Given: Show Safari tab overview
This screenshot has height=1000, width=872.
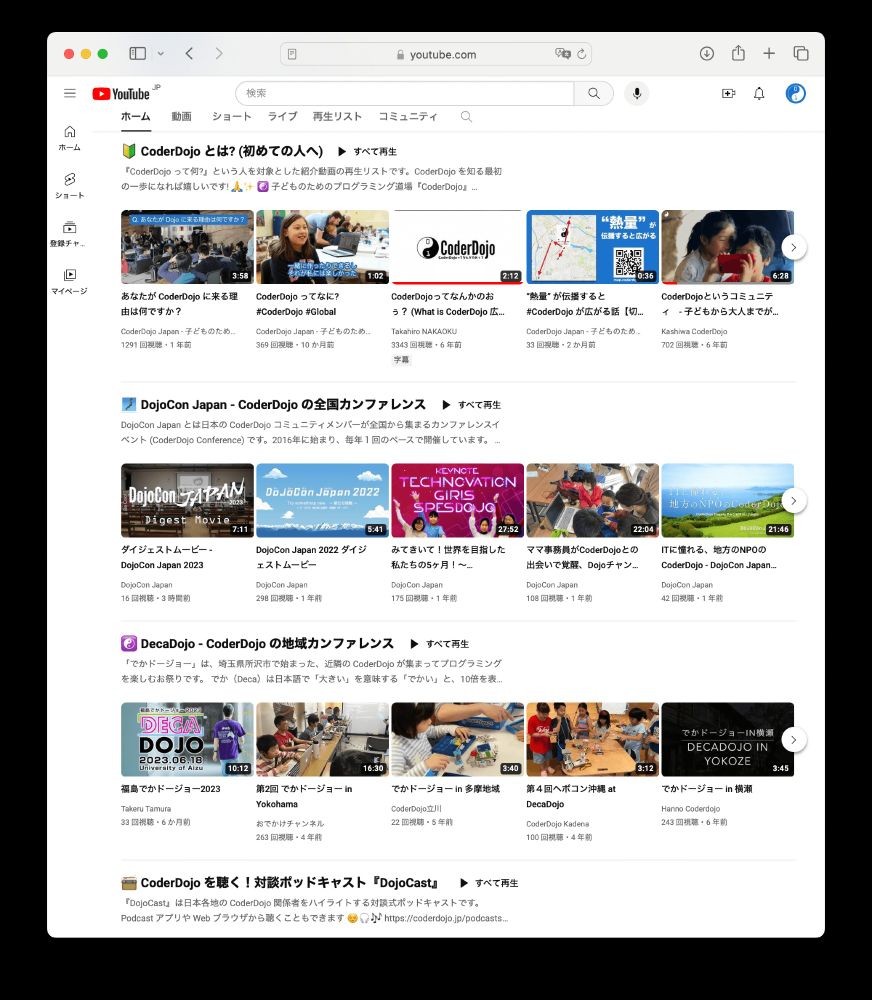Looking at the screenshot, I should (x=801, y=54).
